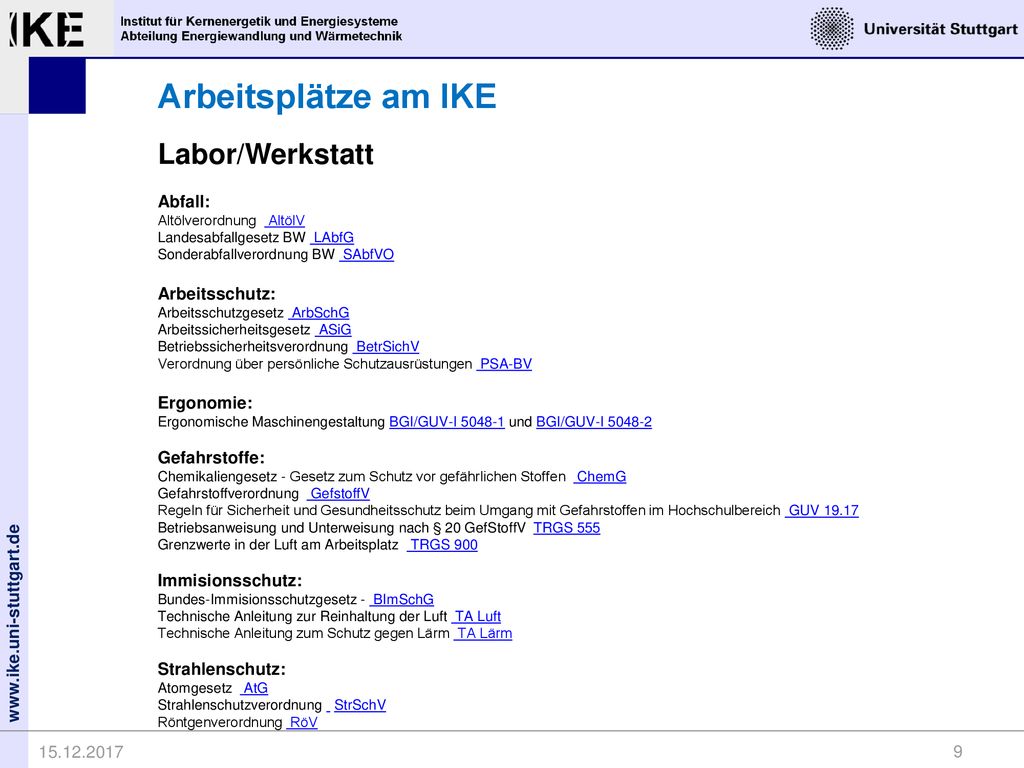
Task: Open the TRGS 555 link
Action: tap(566, 528)
